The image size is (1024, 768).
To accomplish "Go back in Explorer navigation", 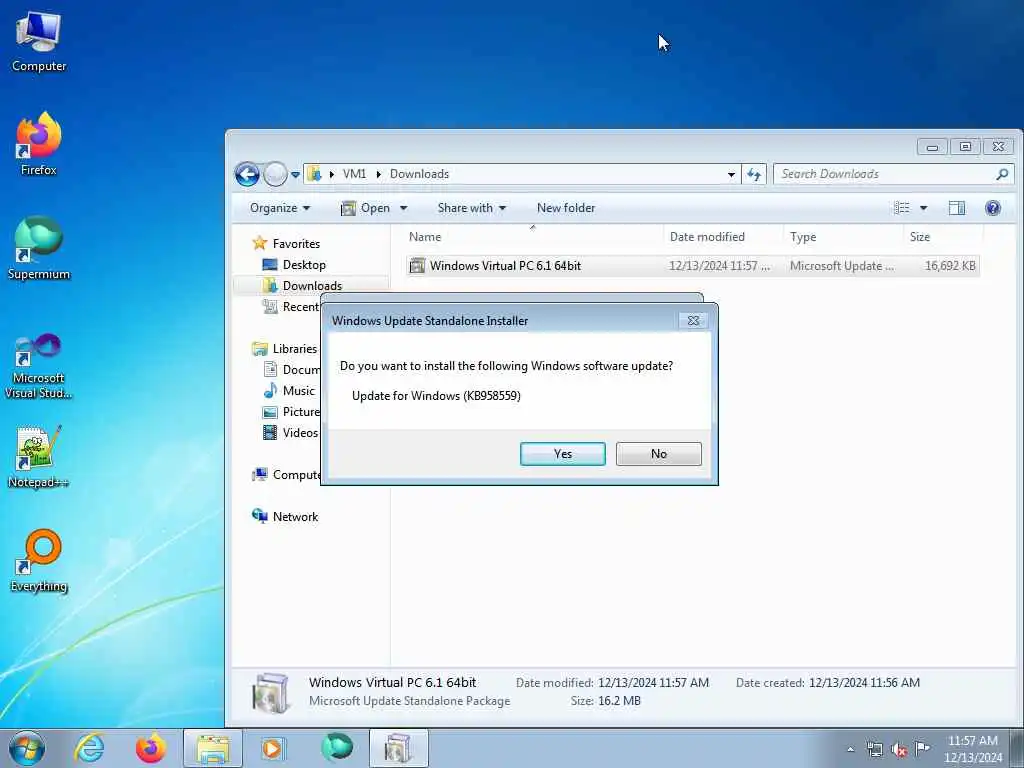I will (247, 174).
